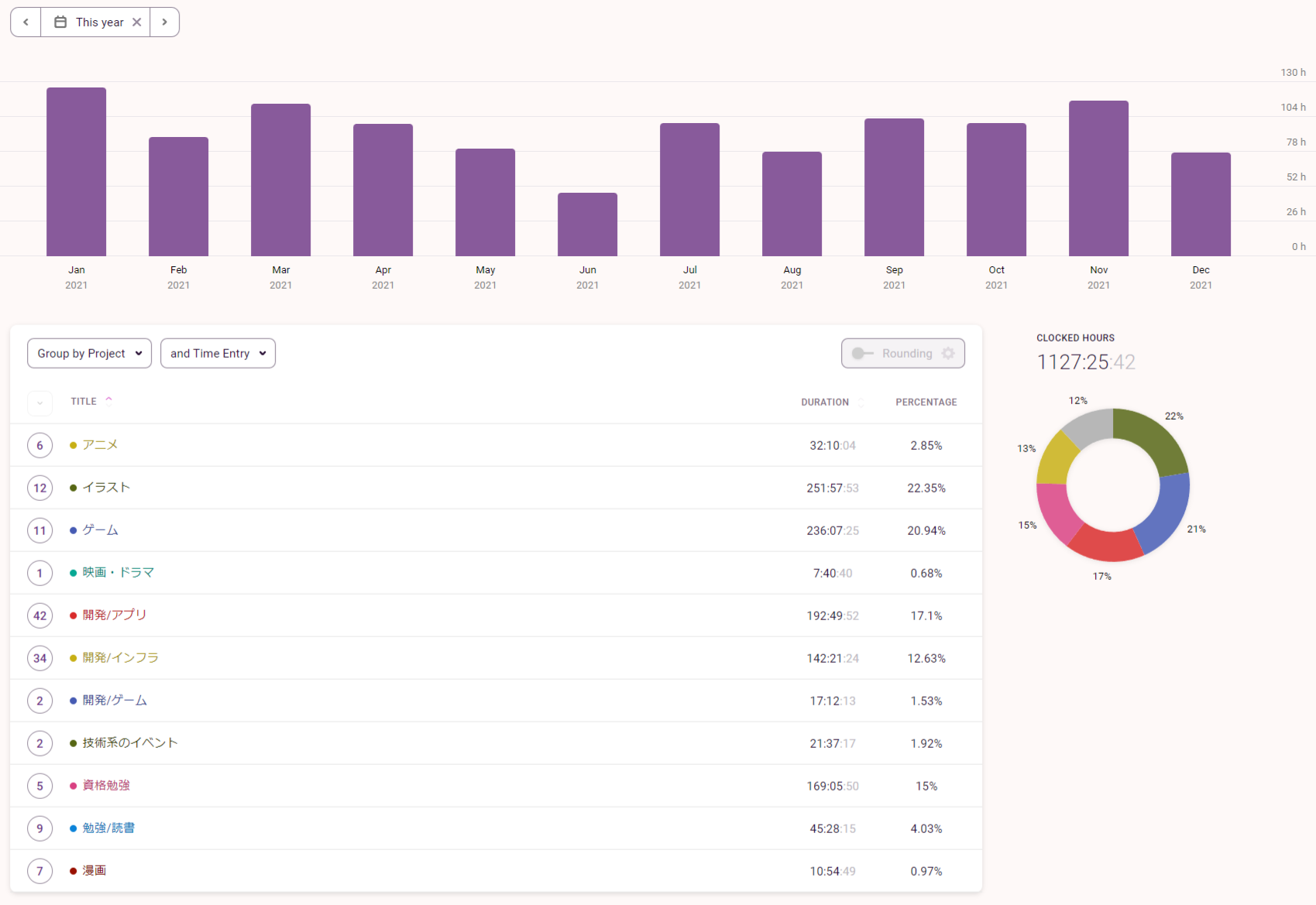Expand the 開発/アプリ group with 42 entries
Screen dimensions: 1316x905
[40, 615]
